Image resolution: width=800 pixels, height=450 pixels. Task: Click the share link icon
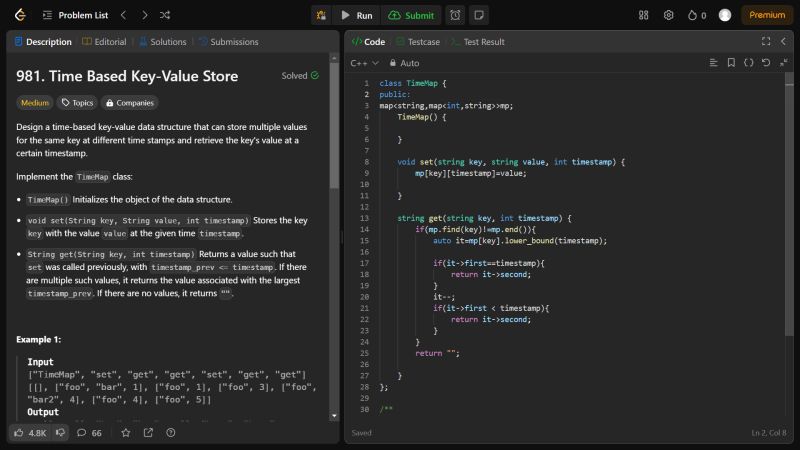click(149, 433)
